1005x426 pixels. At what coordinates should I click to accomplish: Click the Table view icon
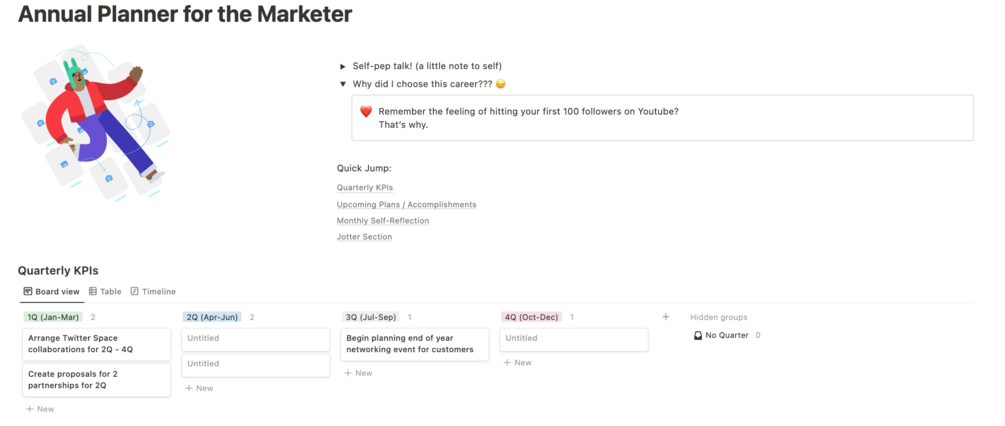click(93, 292)
